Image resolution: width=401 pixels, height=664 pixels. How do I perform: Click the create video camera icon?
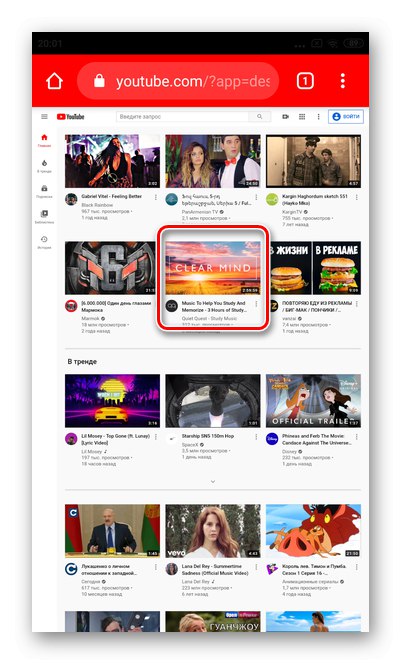pyautogui.click(x=285, y=116)
